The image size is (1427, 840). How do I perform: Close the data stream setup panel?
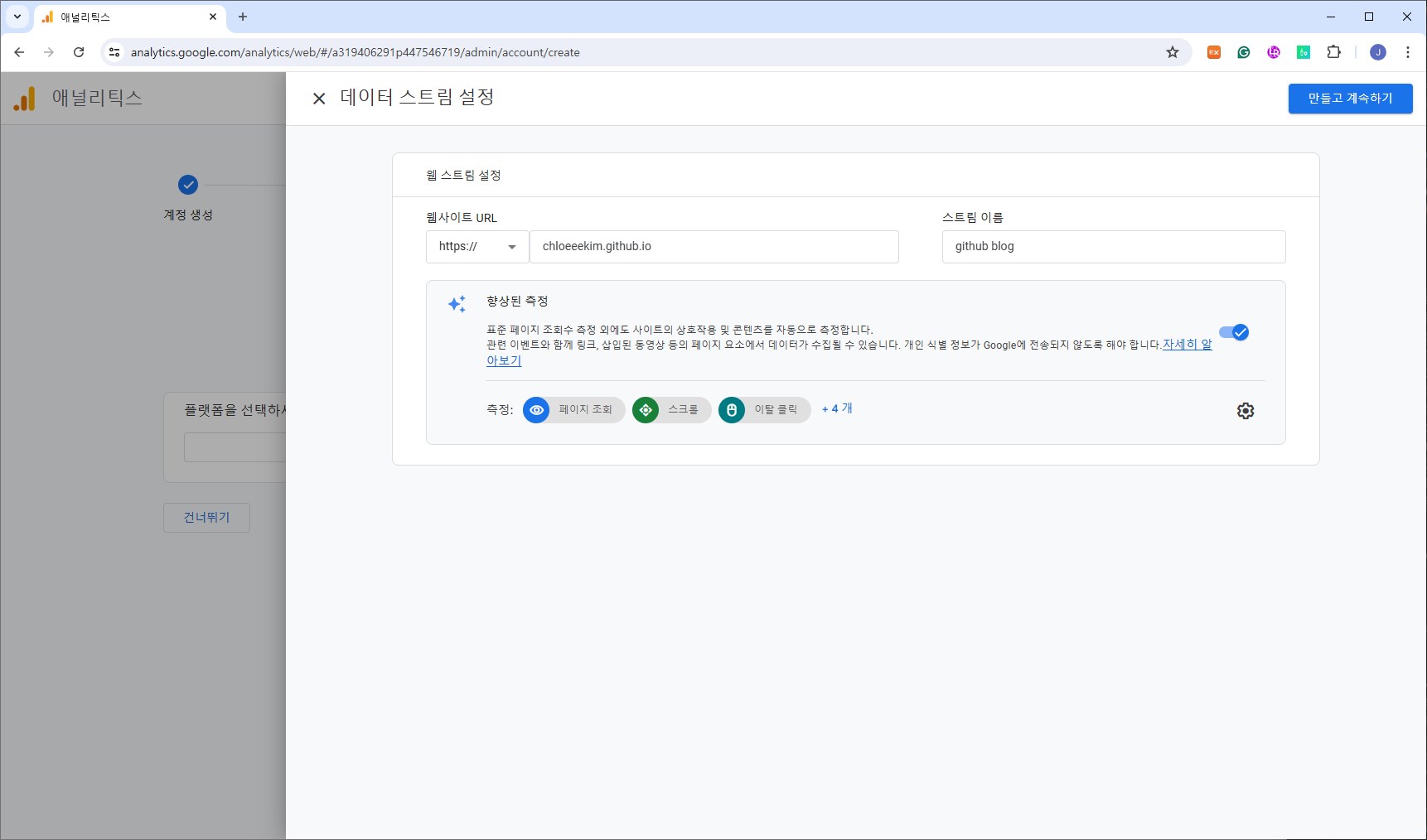point(319,99)
